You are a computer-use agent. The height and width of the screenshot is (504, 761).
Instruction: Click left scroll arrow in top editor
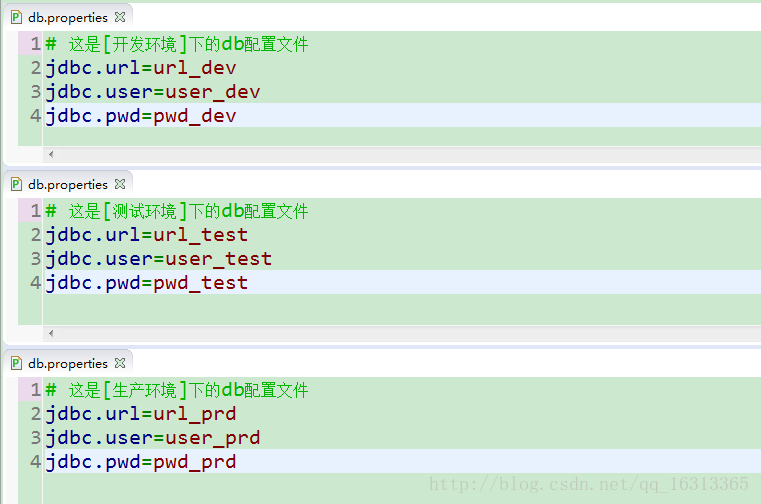51,154
